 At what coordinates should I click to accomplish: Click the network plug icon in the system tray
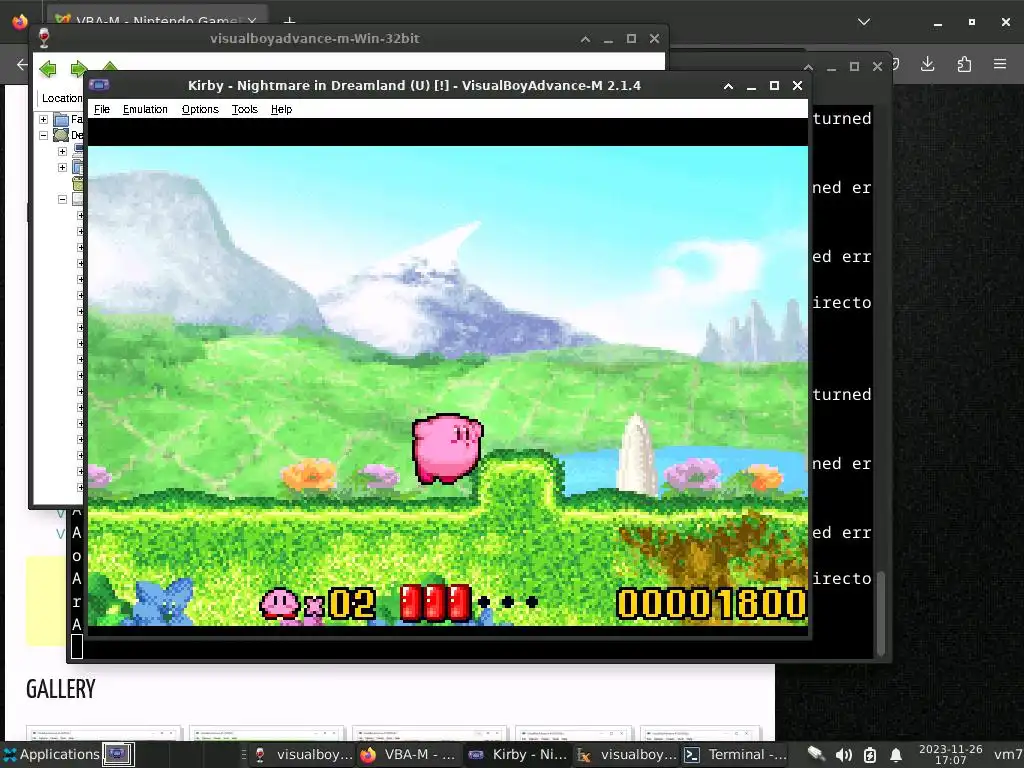(816, 754)
